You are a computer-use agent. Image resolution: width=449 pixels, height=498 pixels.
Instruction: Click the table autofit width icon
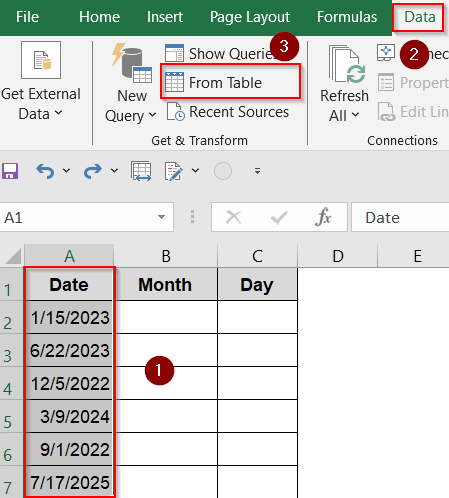coord(141,171)
